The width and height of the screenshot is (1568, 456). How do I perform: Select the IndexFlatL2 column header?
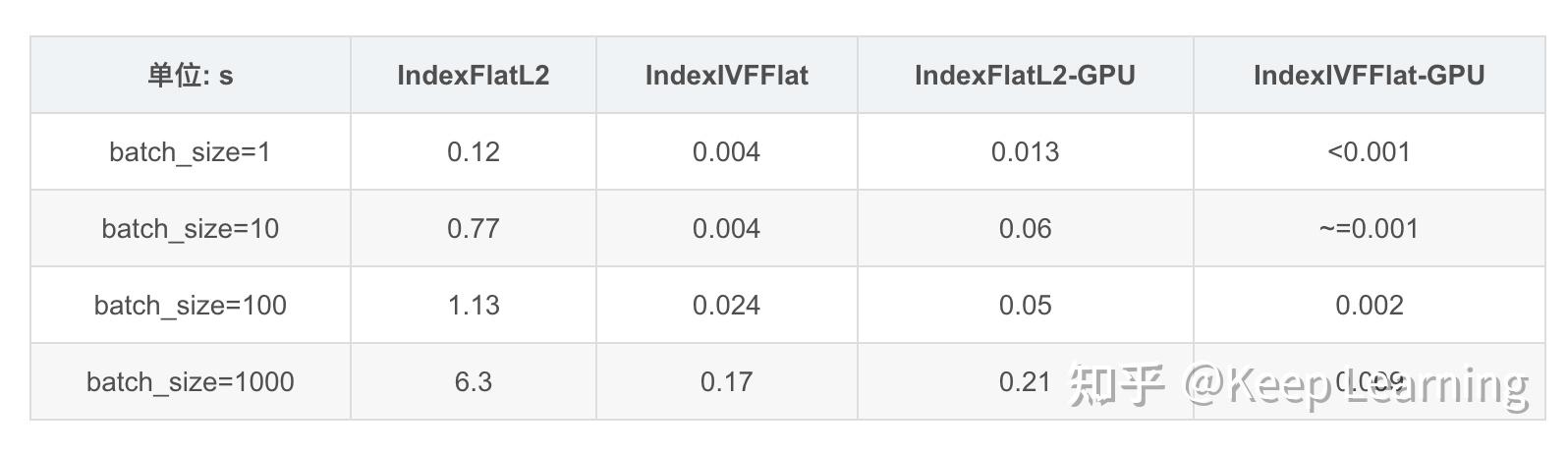pyautogui.click(x=473, y=76)
